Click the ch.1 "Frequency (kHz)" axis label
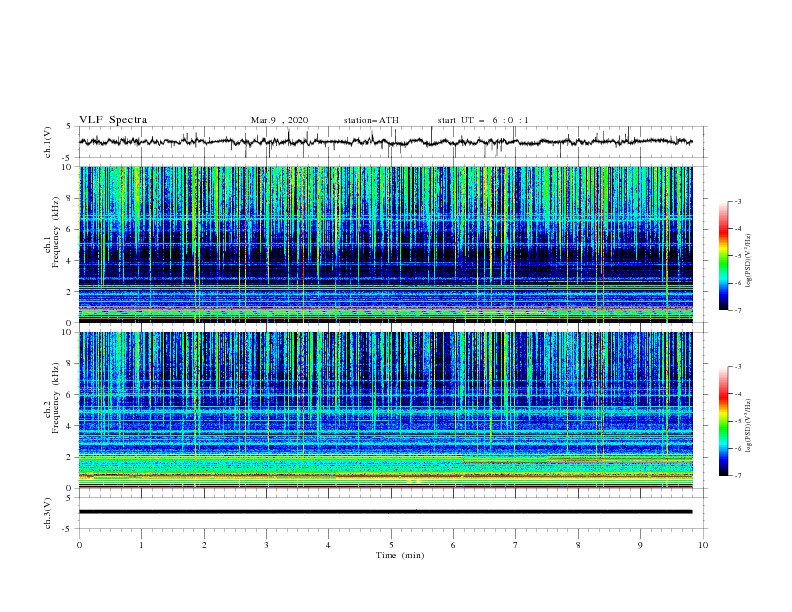This screenshot has height=612, width=792. pos(56,230)
